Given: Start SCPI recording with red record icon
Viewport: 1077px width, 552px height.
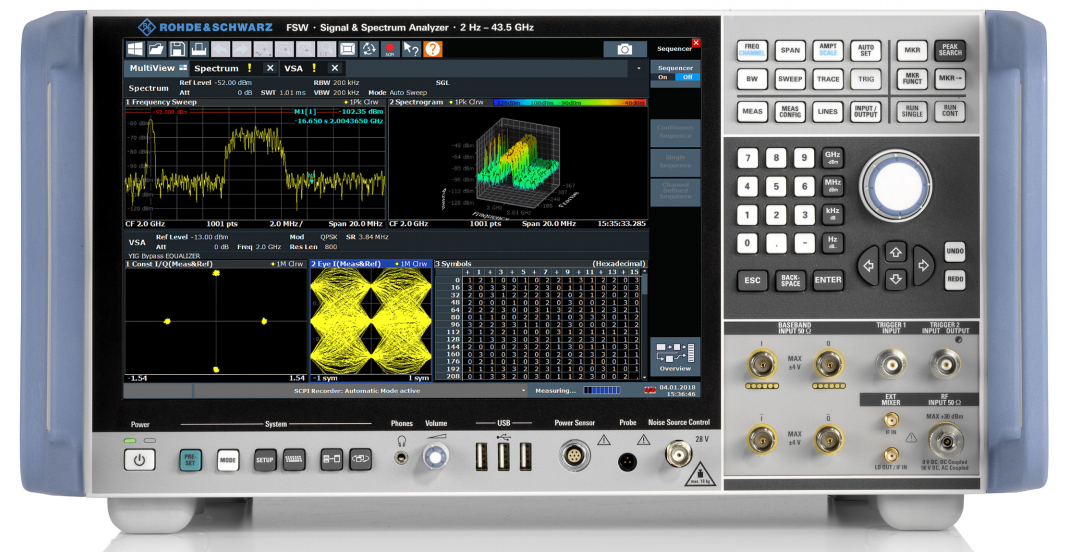Looking at the screenshot, I should pyautogui.click(x=391, y=49).
